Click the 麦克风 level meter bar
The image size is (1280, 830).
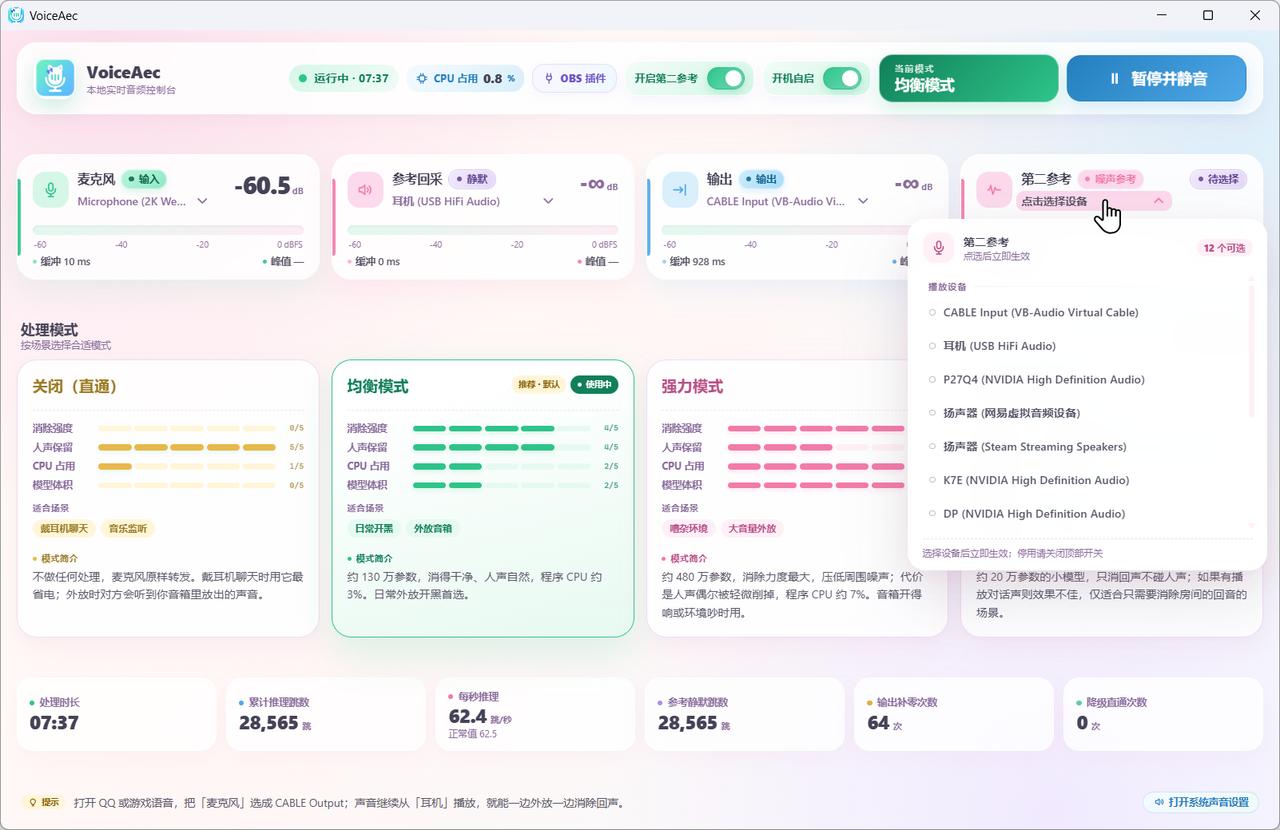168,230
